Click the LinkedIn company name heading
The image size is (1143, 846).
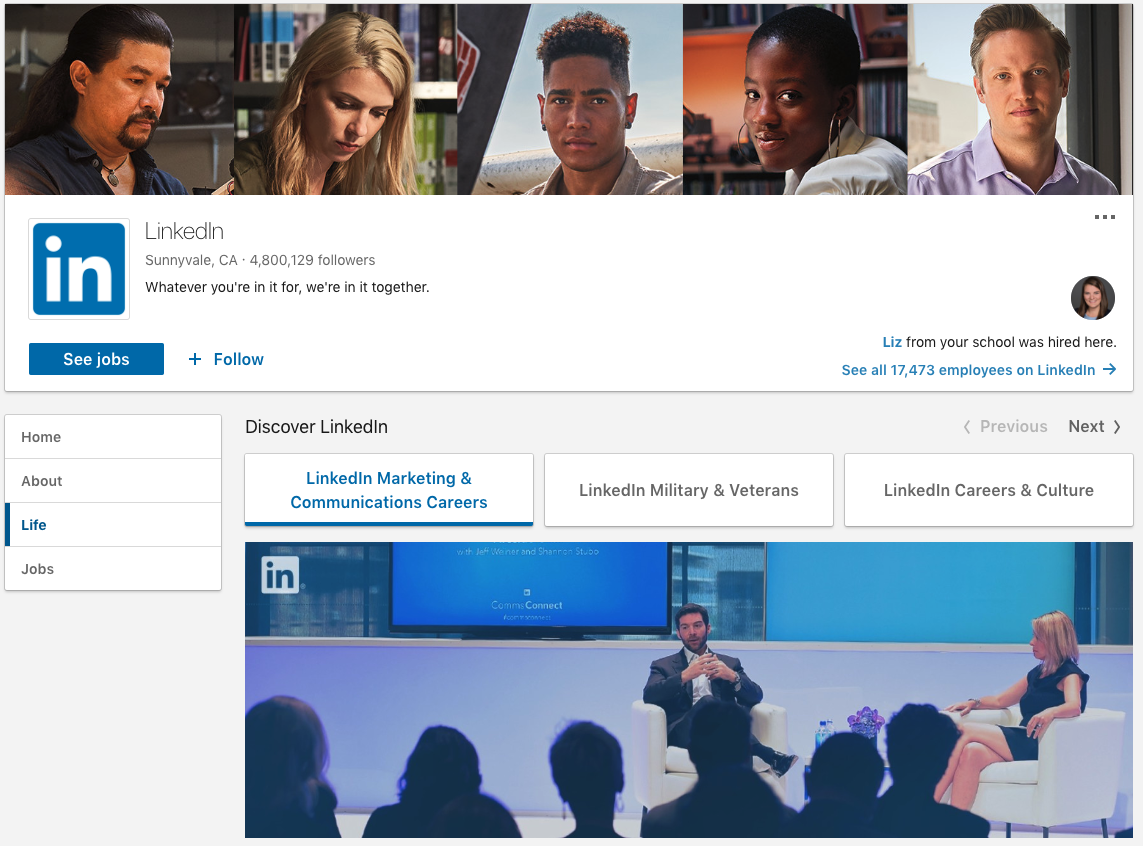coord(184,231)
